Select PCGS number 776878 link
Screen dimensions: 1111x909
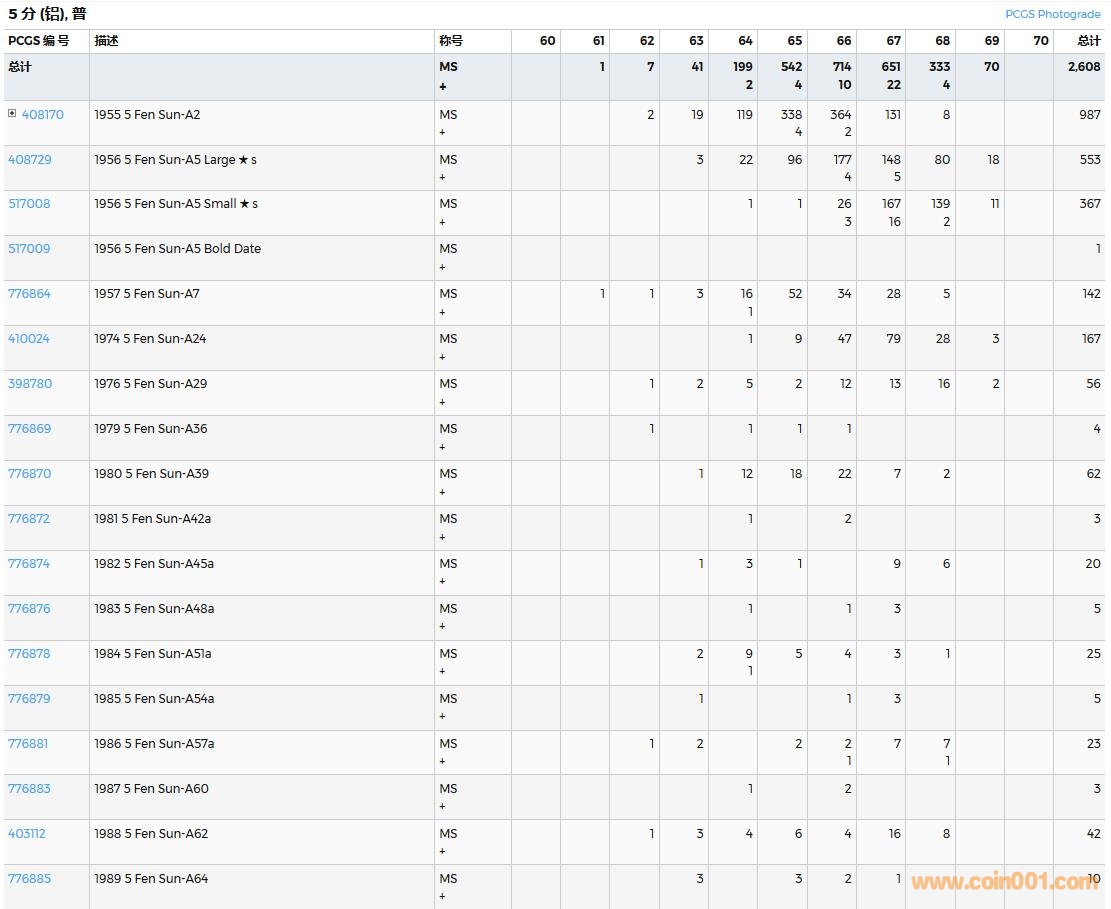[x=29, y=654]
